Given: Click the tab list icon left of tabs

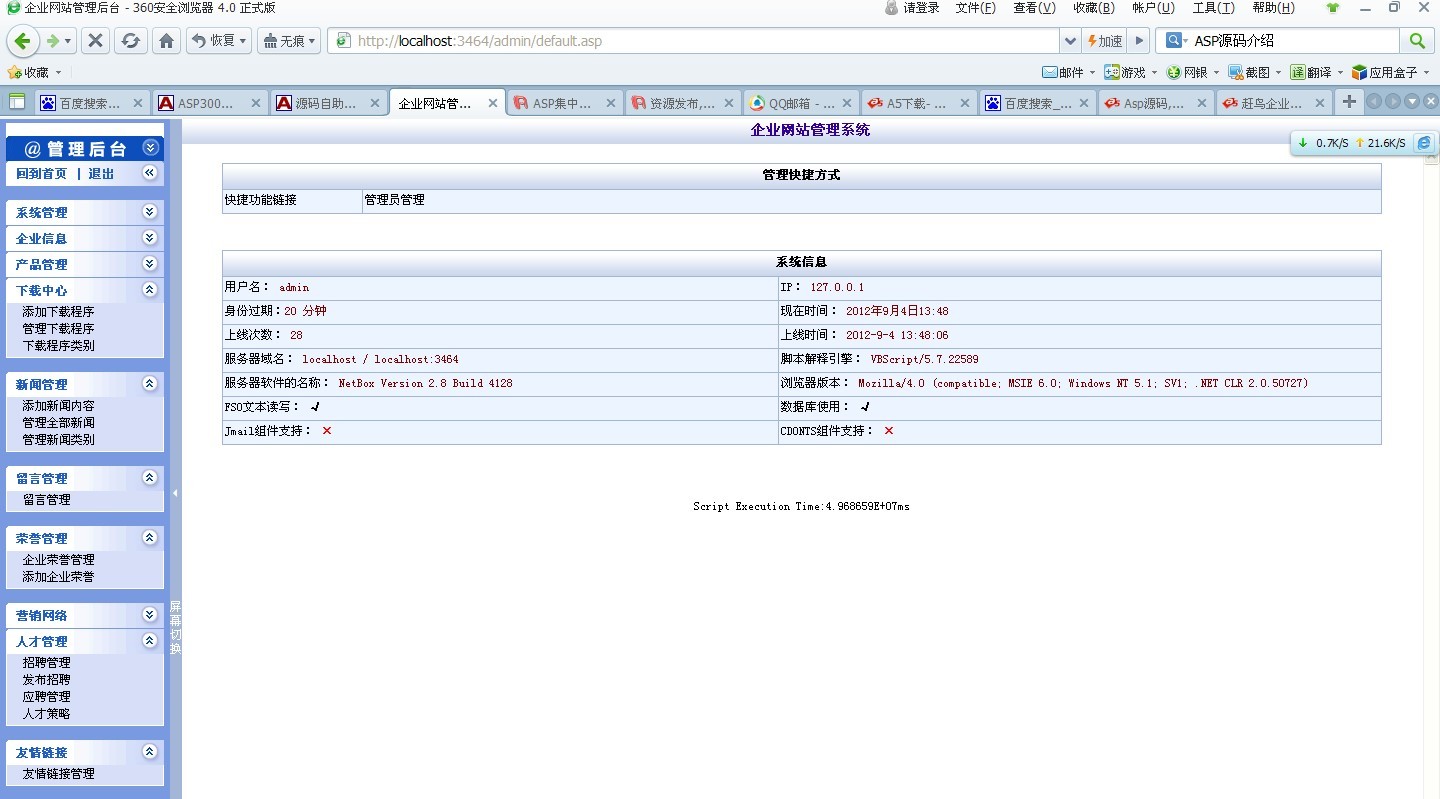Looking at the screenshot, I should pos(17,101).
